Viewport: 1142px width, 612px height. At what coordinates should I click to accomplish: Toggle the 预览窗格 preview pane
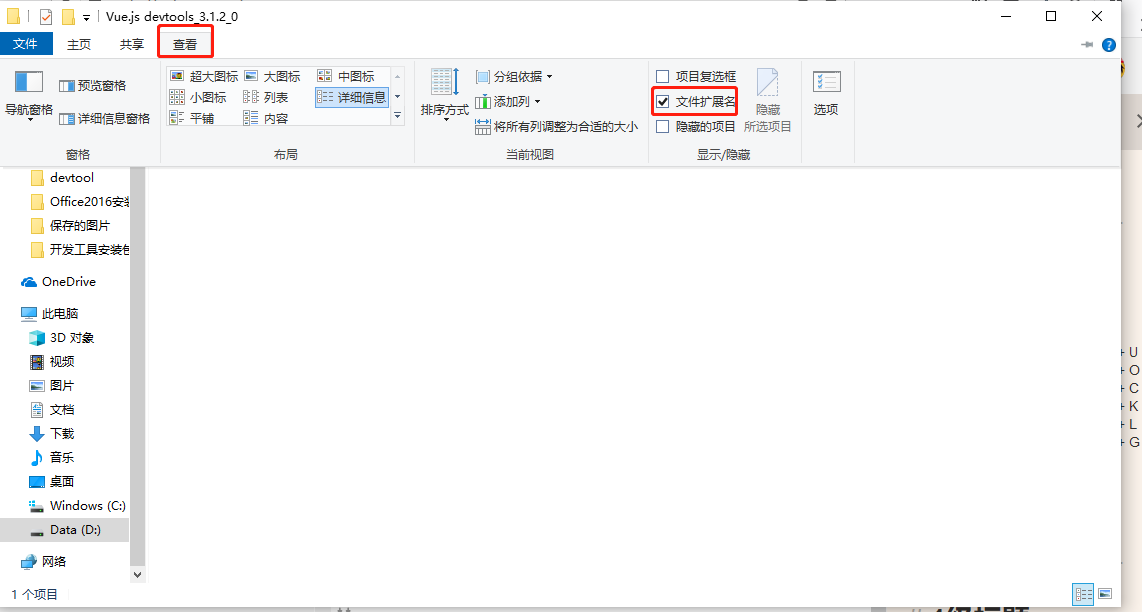pos(92,86)
